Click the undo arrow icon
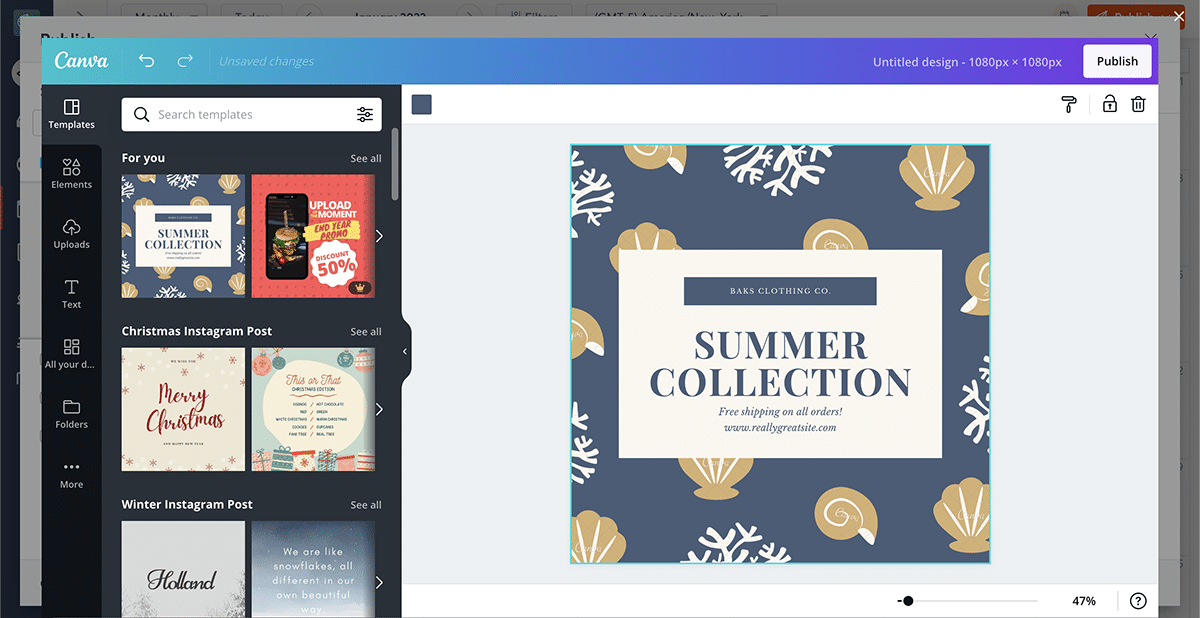Image resolution: width=1200 pixels, height=618 pixels. pos(147,61)
